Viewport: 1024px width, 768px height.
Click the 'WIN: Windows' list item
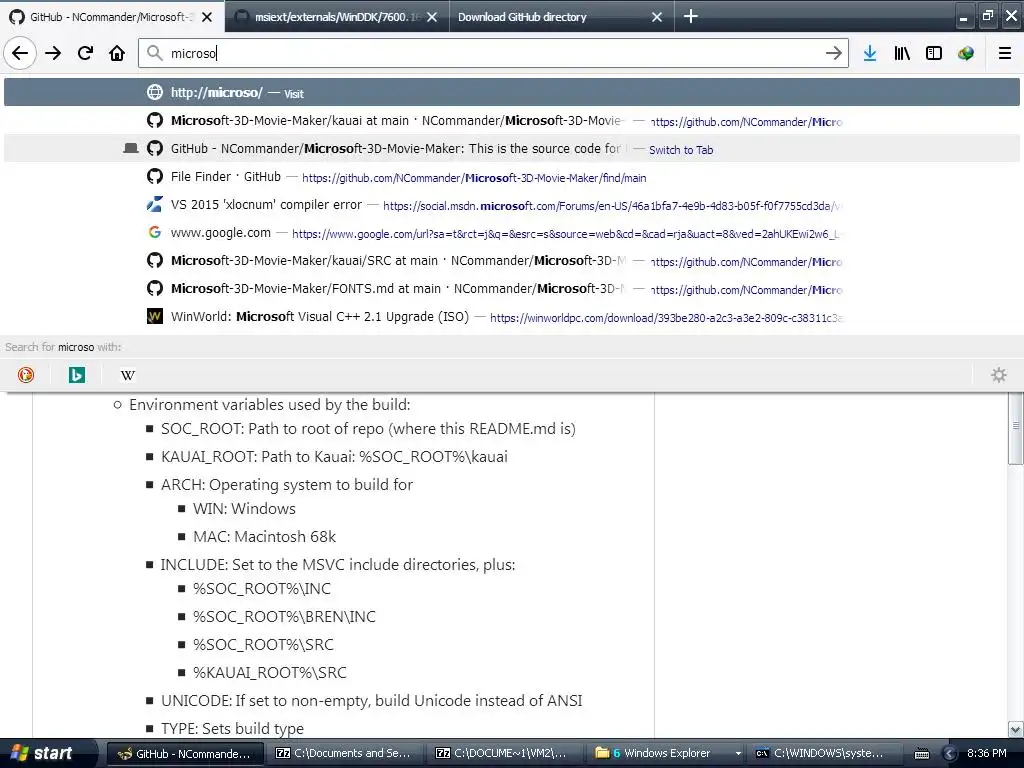(x=244, y=509)
